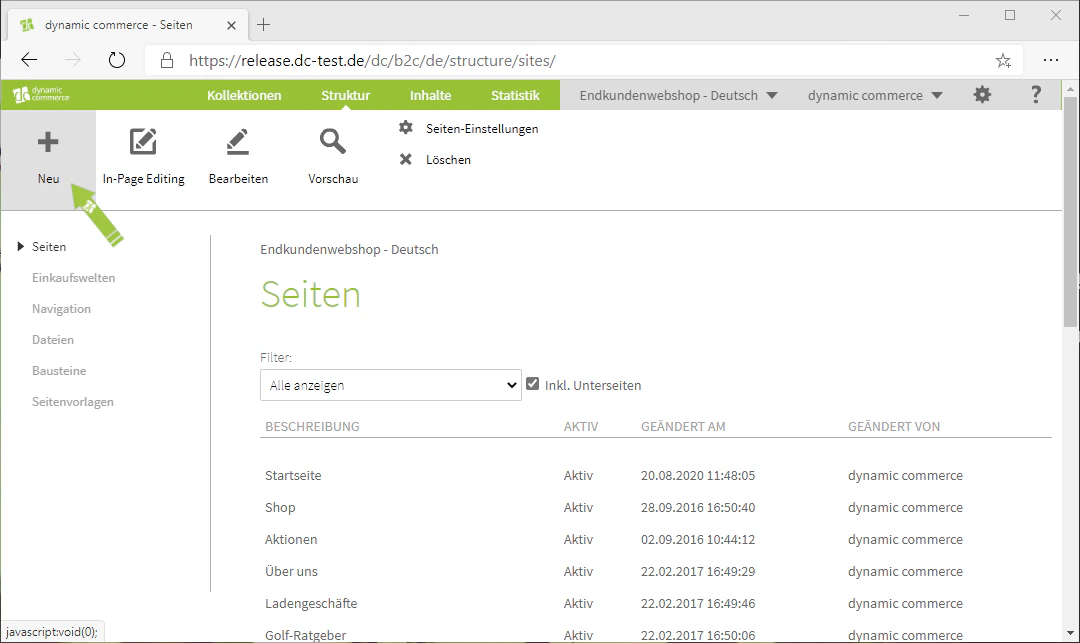This screenshot has height=643, width=1080.
Task: Click date 02.09.2016 10:44:12
Action: pos(698,540)
